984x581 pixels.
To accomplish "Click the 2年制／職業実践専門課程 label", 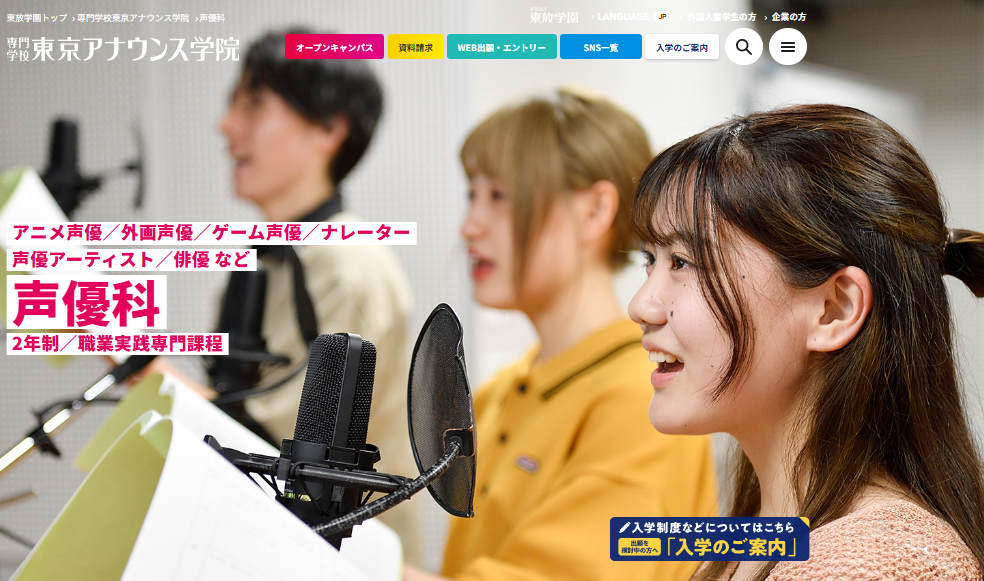I will click(118, 344).
